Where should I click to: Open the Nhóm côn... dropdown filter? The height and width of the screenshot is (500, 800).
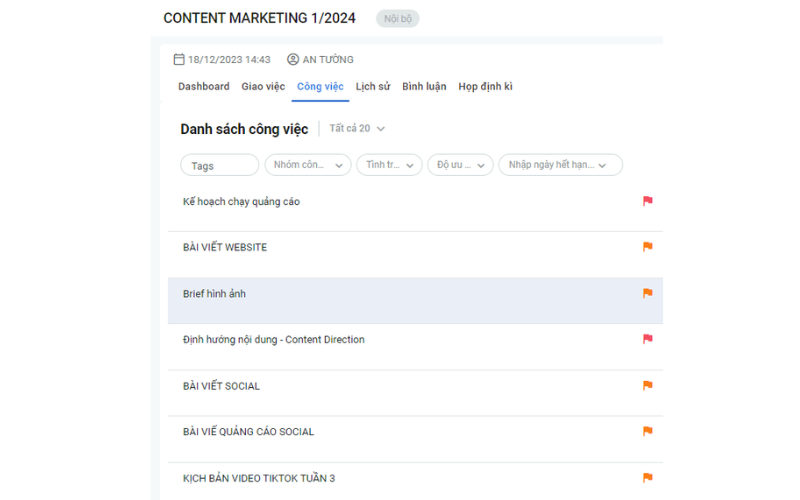coord(308,165)
